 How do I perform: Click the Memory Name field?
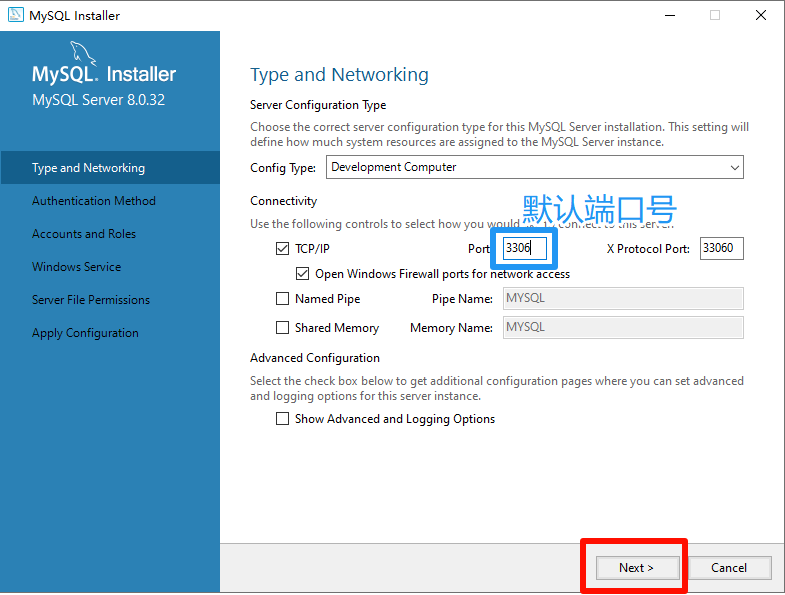point(623,328)
